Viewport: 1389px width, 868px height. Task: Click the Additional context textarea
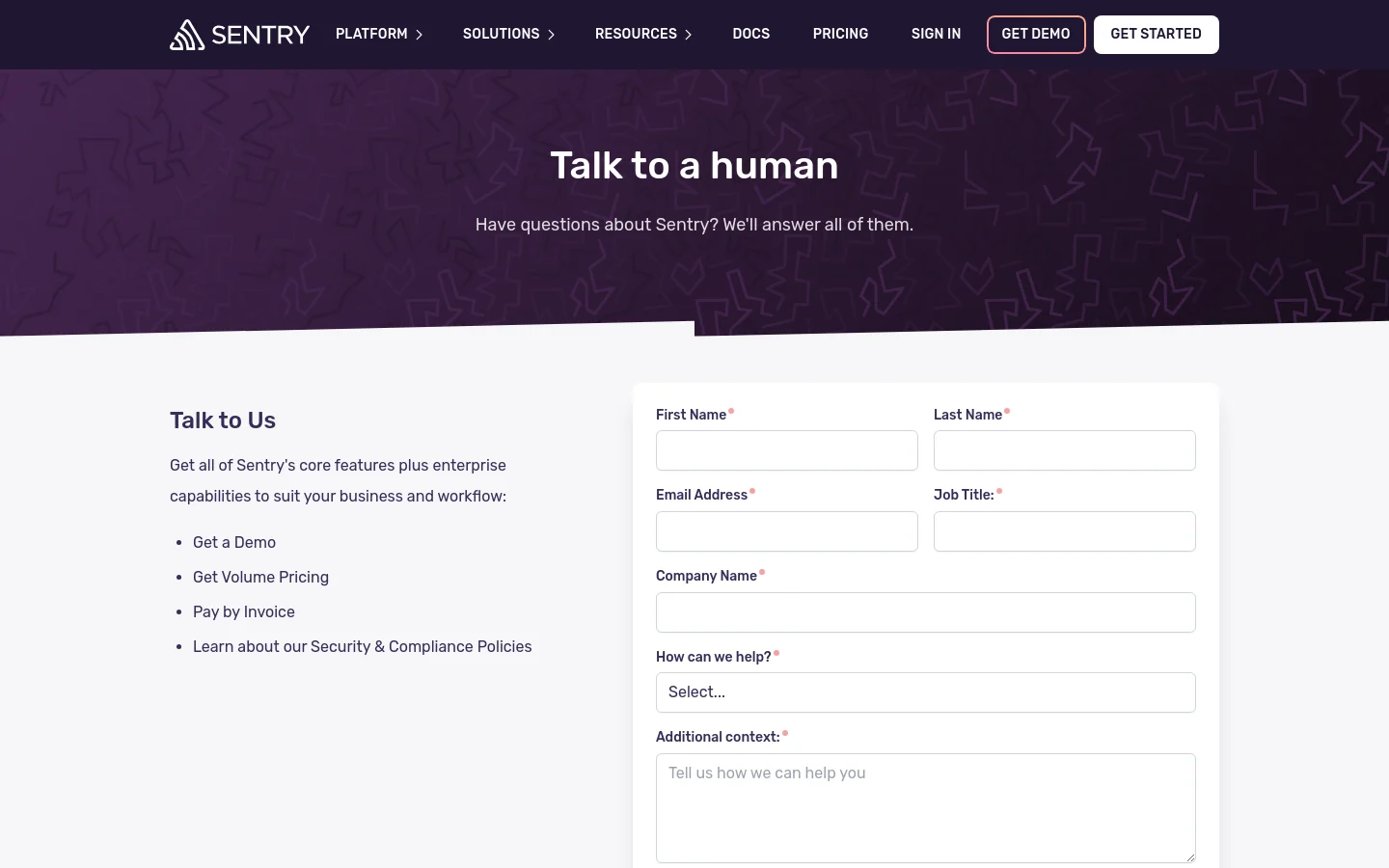pos(926,808)
